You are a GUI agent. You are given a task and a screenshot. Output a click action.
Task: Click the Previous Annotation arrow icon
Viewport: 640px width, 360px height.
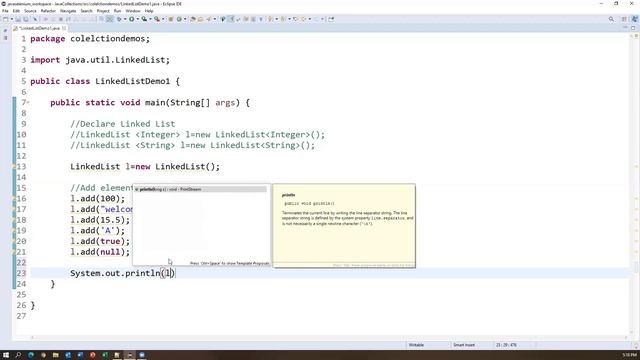coord(283,19)
